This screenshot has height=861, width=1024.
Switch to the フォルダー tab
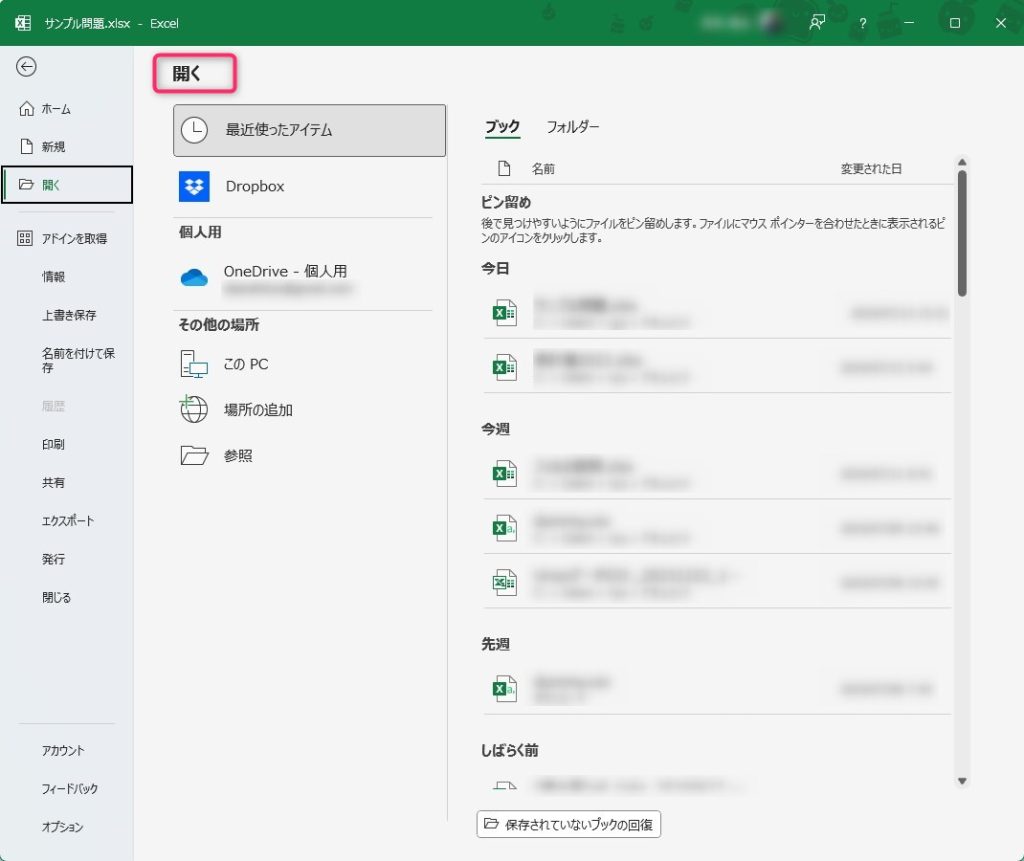point(572,127)
